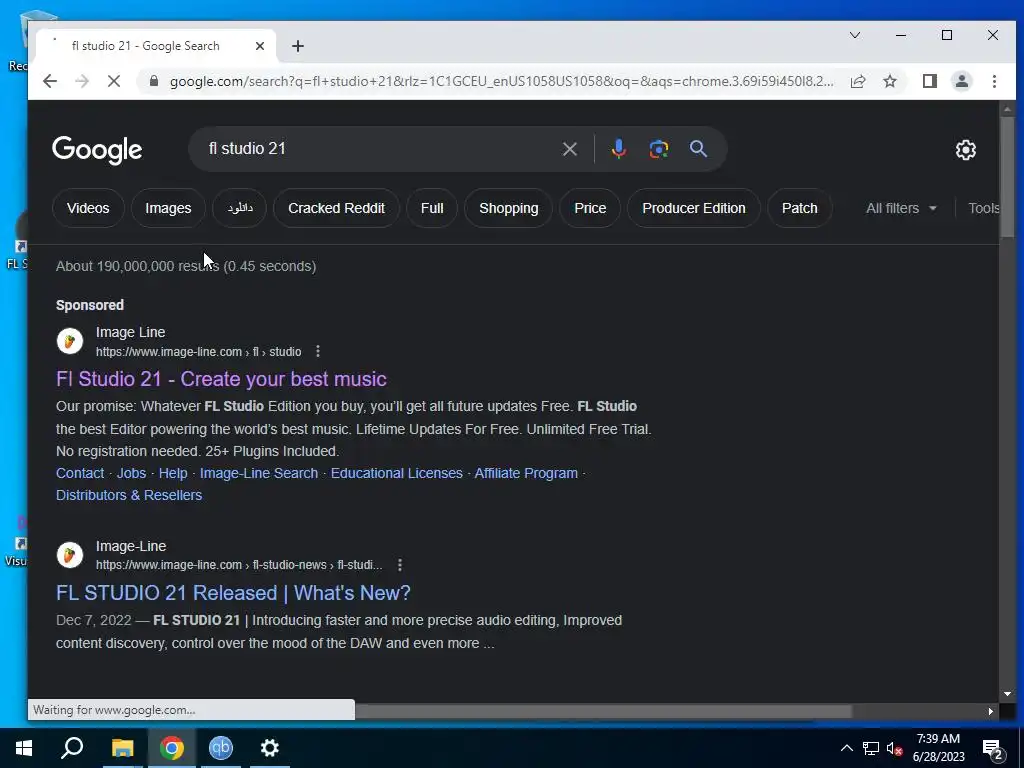Show hidden system tray icons
Screen dimensions: 1024x768
click(x=846, y=748)
